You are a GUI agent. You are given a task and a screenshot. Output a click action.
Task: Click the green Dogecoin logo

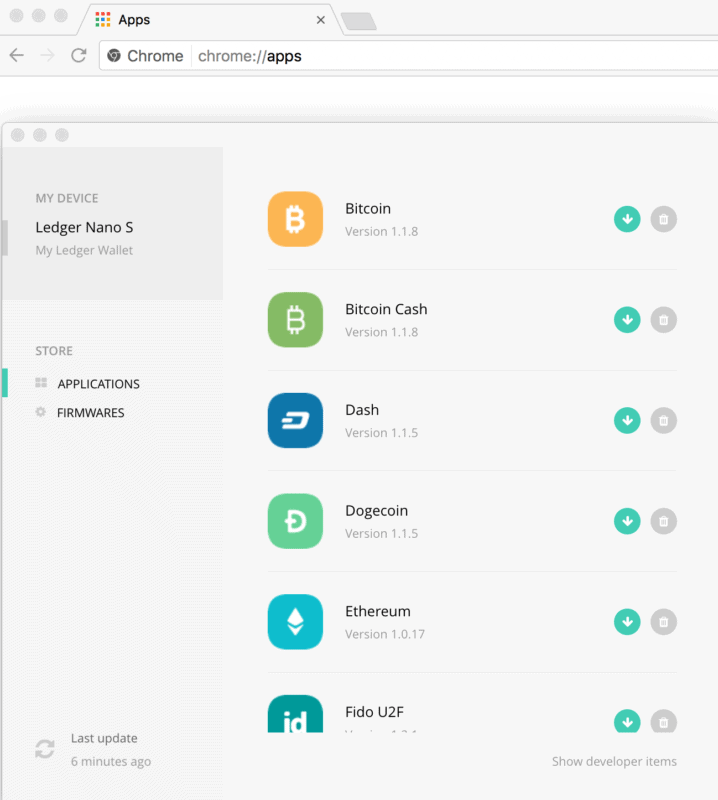[295, 521]
